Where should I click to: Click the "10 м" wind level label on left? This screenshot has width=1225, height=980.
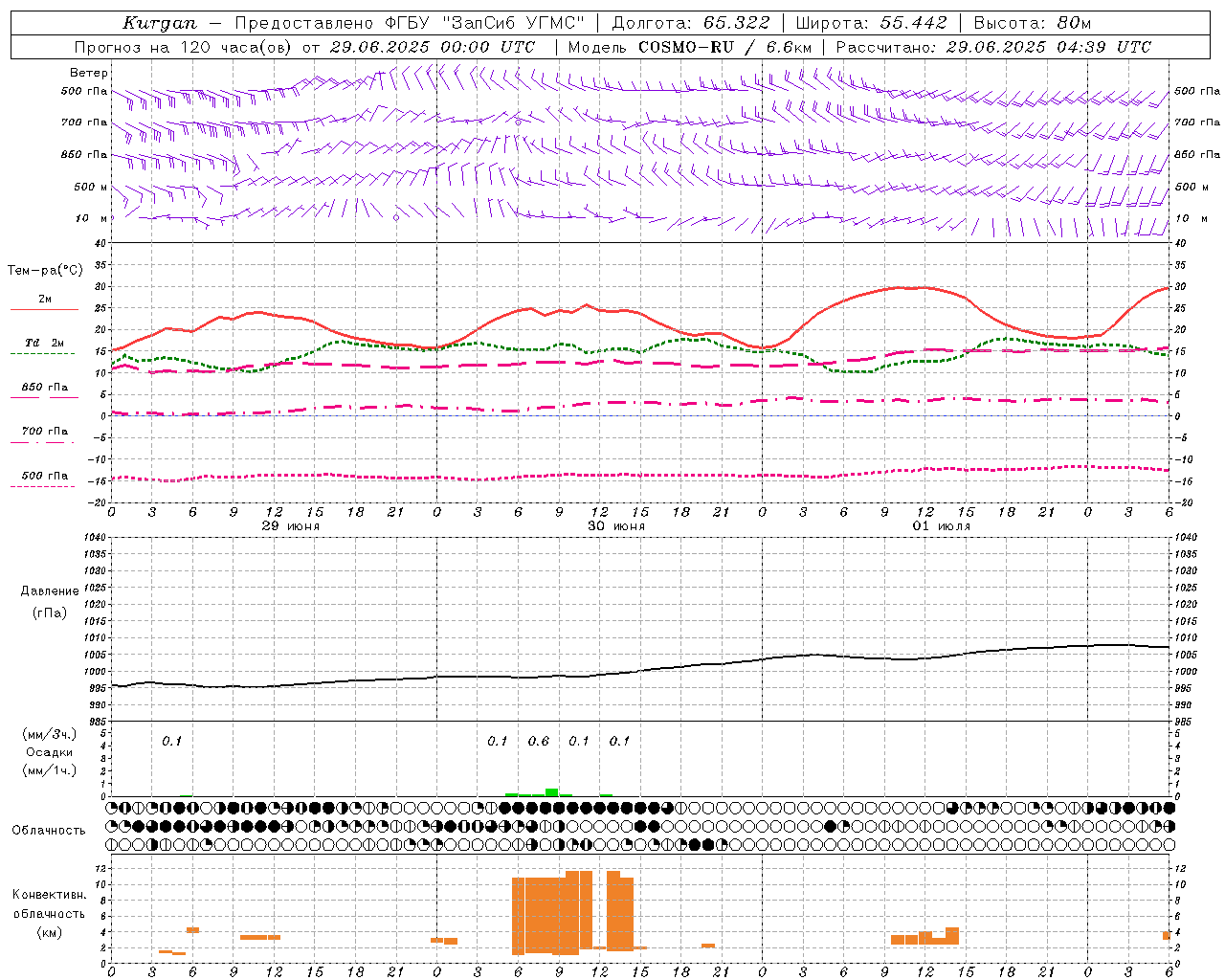92,218
